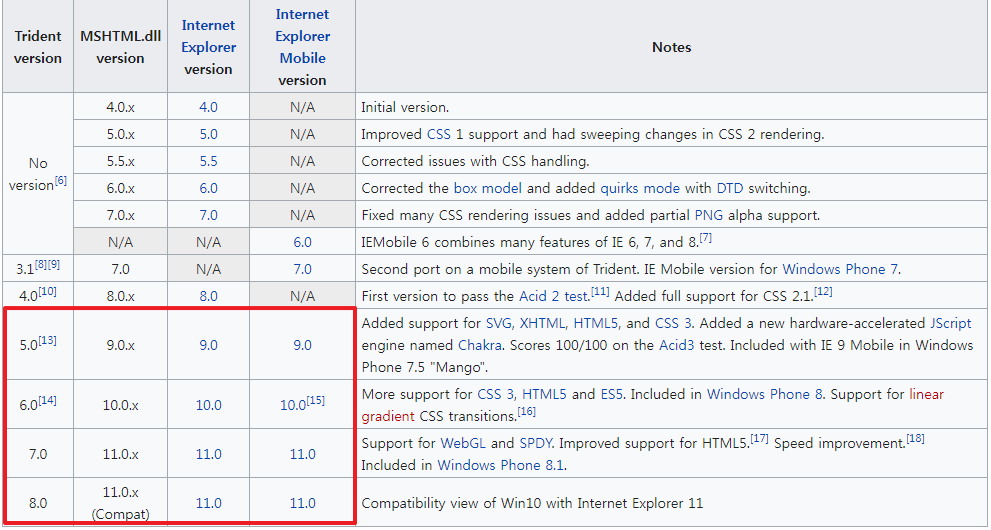Follow the ES5 link
This screenshot has width=991, height=530.
point(612,395)
